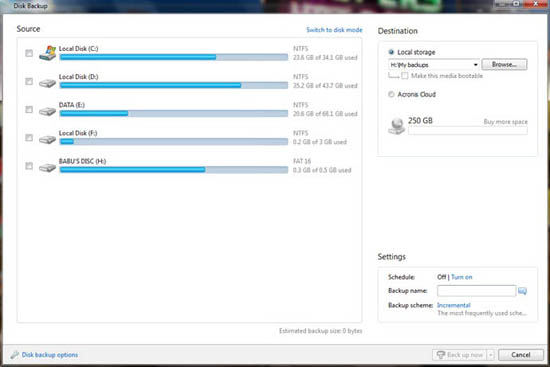Check the DATA (E:) checkbox

click(29, 109)
